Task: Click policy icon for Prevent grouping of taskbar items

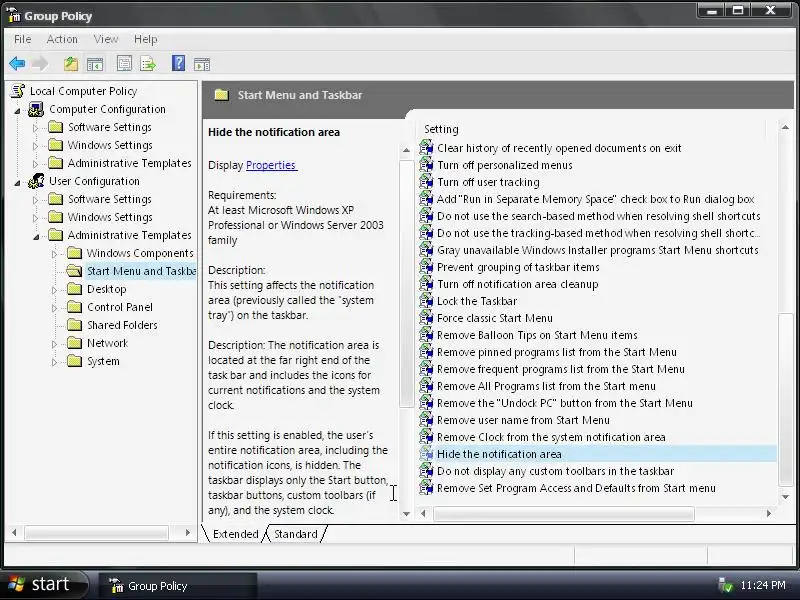Action: pyautogui.click(x=426, y=267)
